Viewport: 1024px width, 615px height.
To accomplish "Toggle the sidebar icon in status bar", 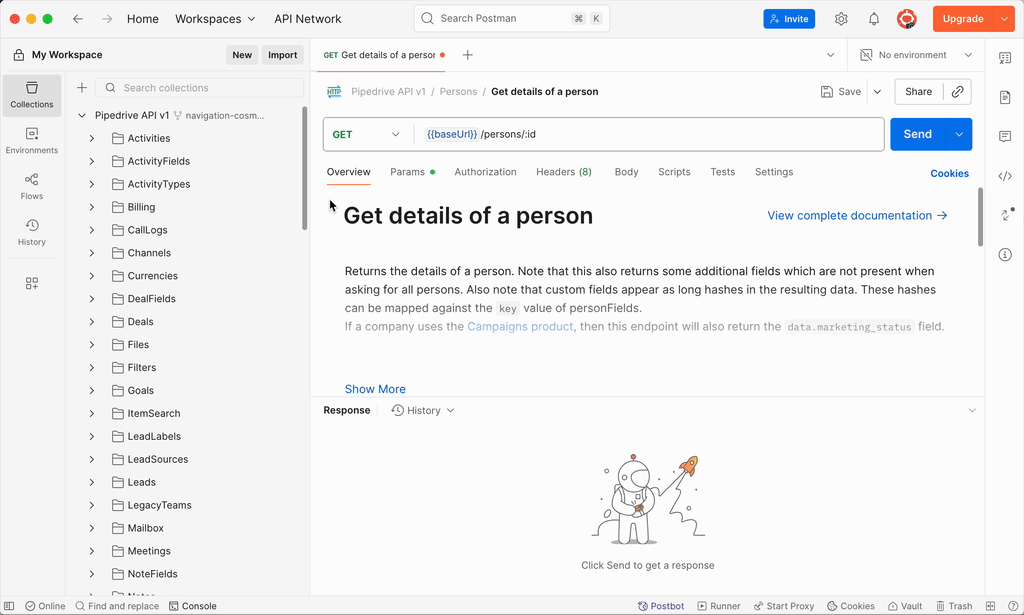I will point(9,606).
